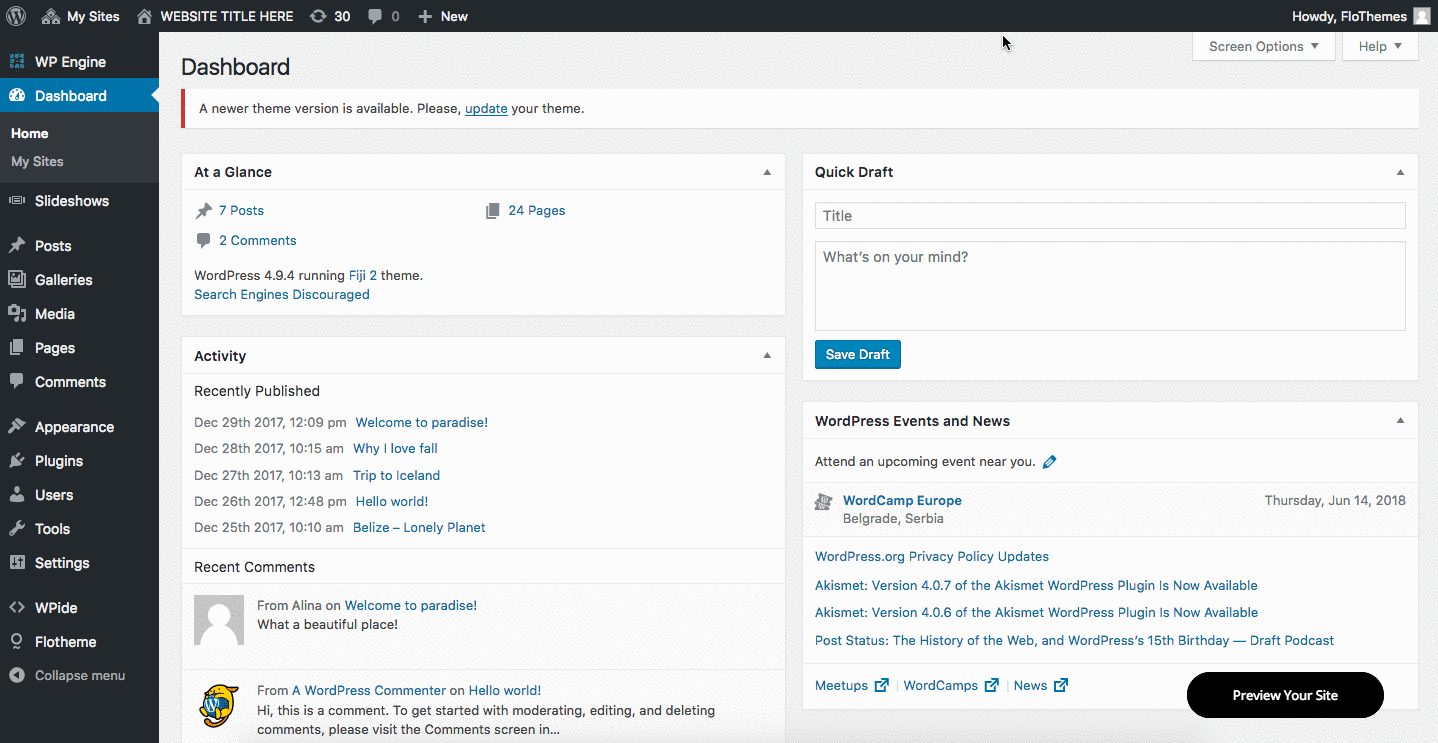The width and height of the screenshot is (1438, 743).
Task: Open the Why I love fall post
Action: coord(395,449)
